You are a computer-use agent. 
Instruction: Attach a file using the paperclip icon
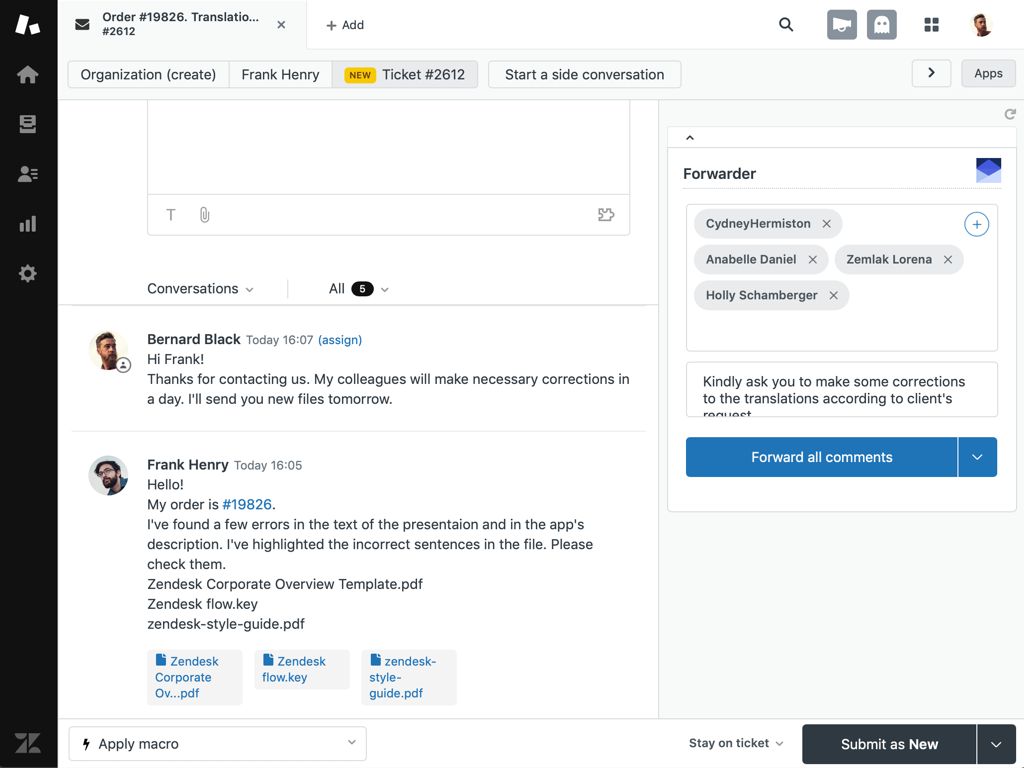point(205,214)
